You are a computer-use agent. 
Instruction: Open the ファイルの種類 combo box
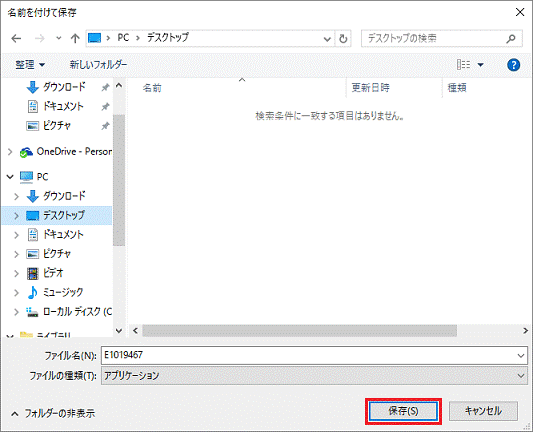tap(314, 376)
